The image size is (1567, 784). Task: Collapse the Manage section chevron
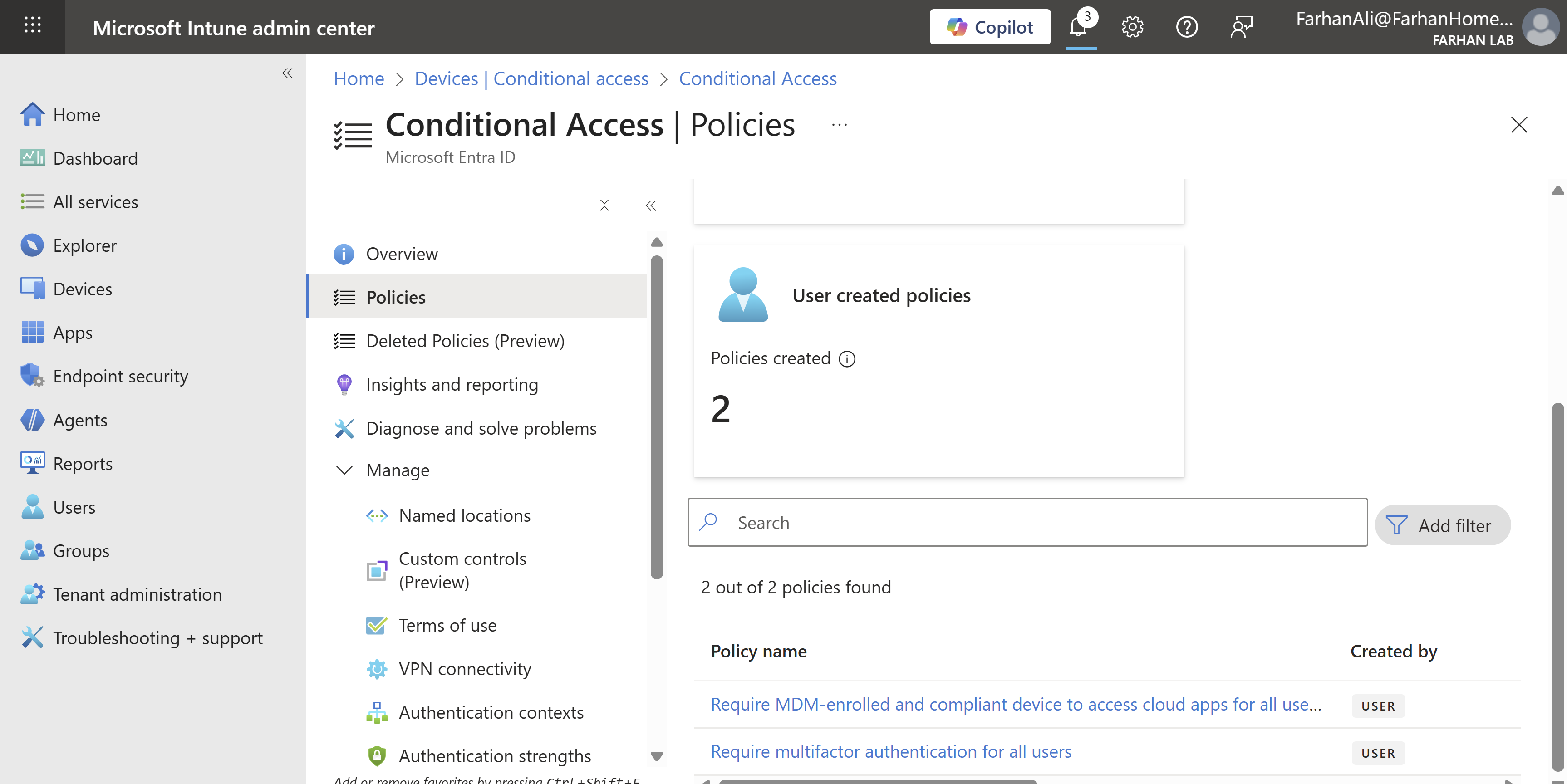(344, 470)
